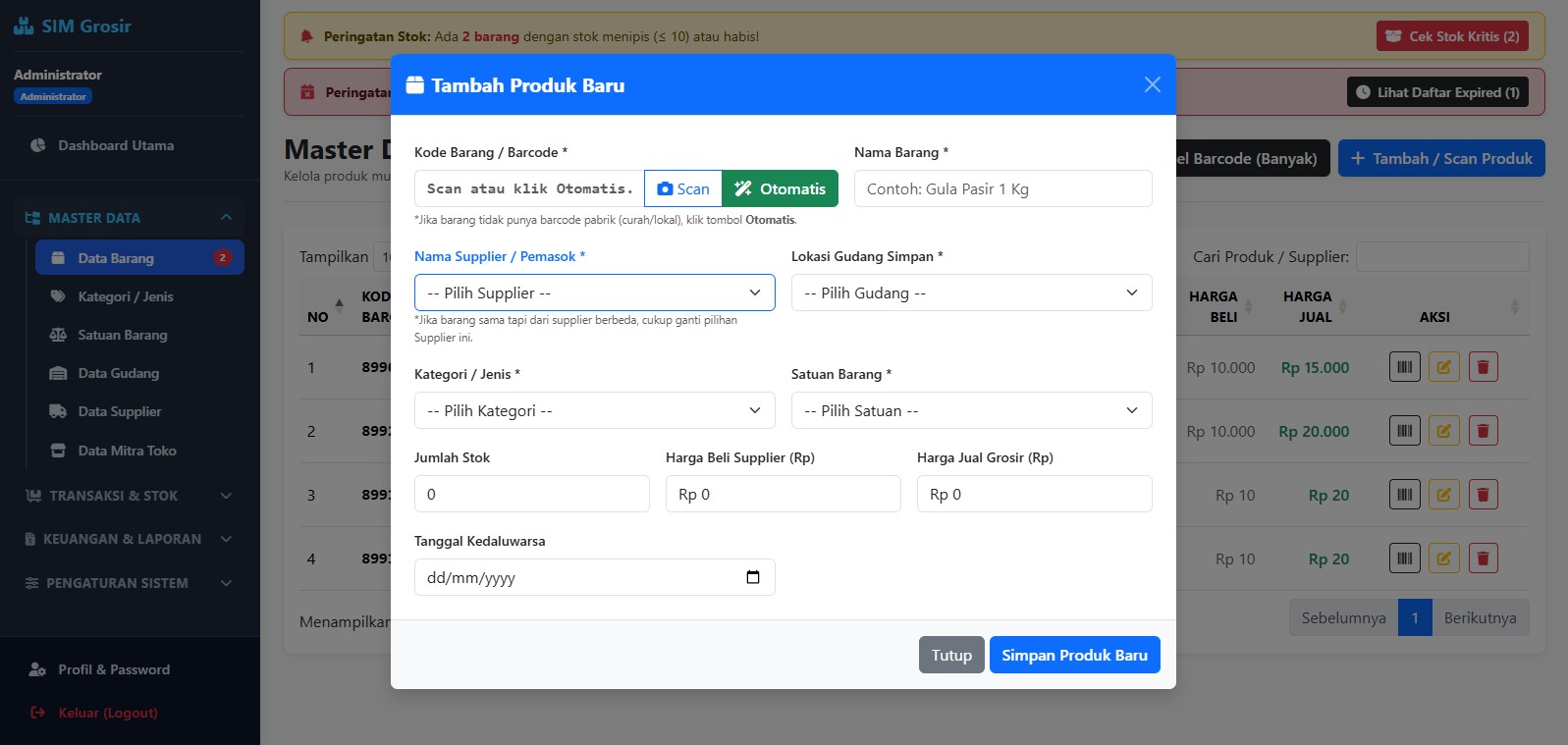Expand TRANSAKSI & STOK section
Screen dimensions: 1568x745
tap(130, 496)
